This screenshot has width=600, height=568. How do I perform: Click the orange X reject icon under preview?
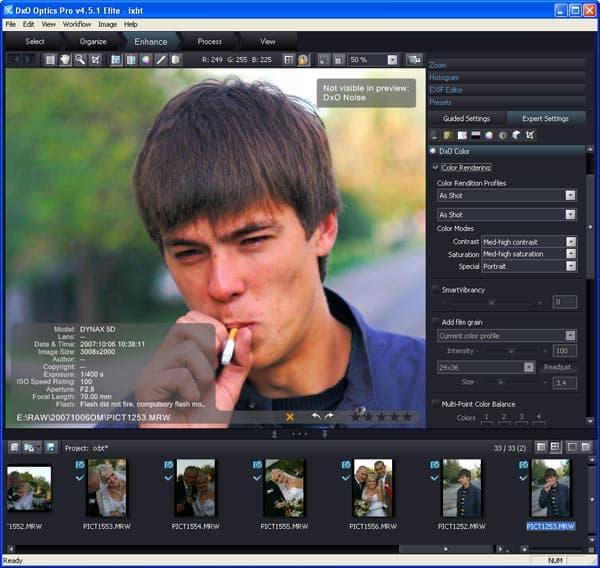tap(290, 417)
